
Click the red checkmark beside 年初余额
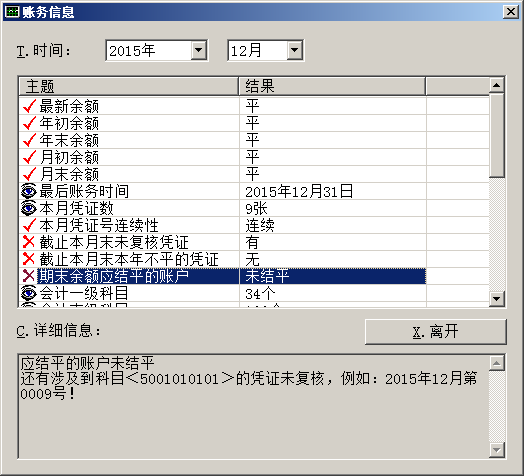coord(29,123)
